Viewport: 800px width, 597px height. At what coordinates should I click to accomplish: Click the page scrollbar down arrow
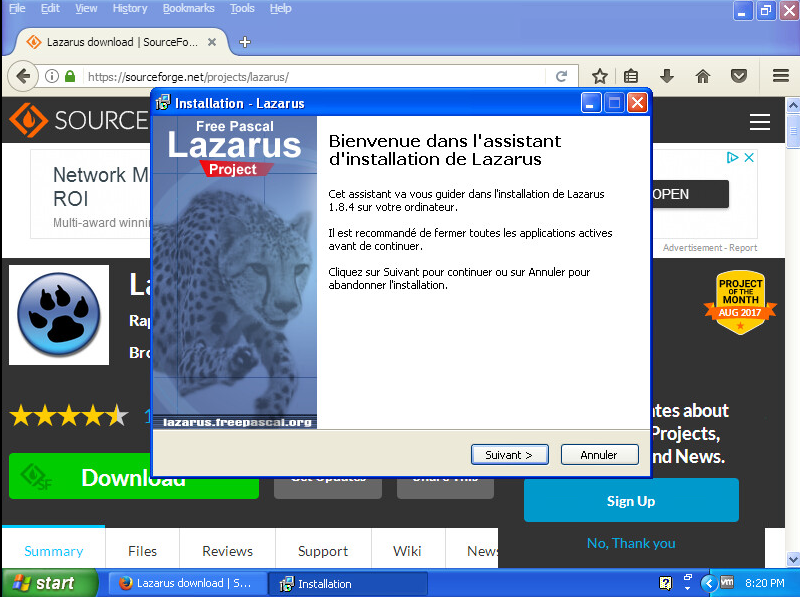pos(793,559)
